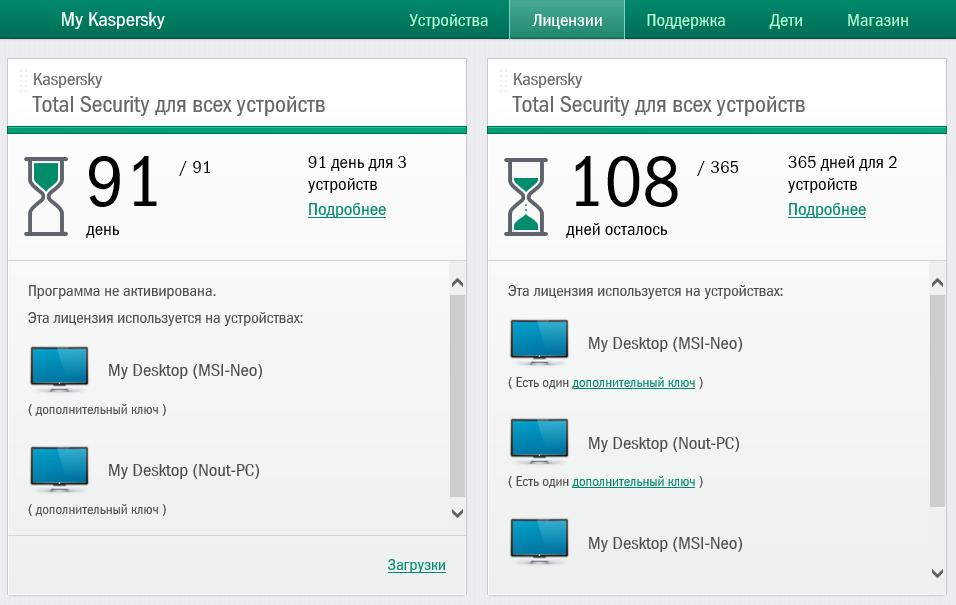956x605 pixels.
Task: Click the drag handle of left license card
Action: click(23, 81)
